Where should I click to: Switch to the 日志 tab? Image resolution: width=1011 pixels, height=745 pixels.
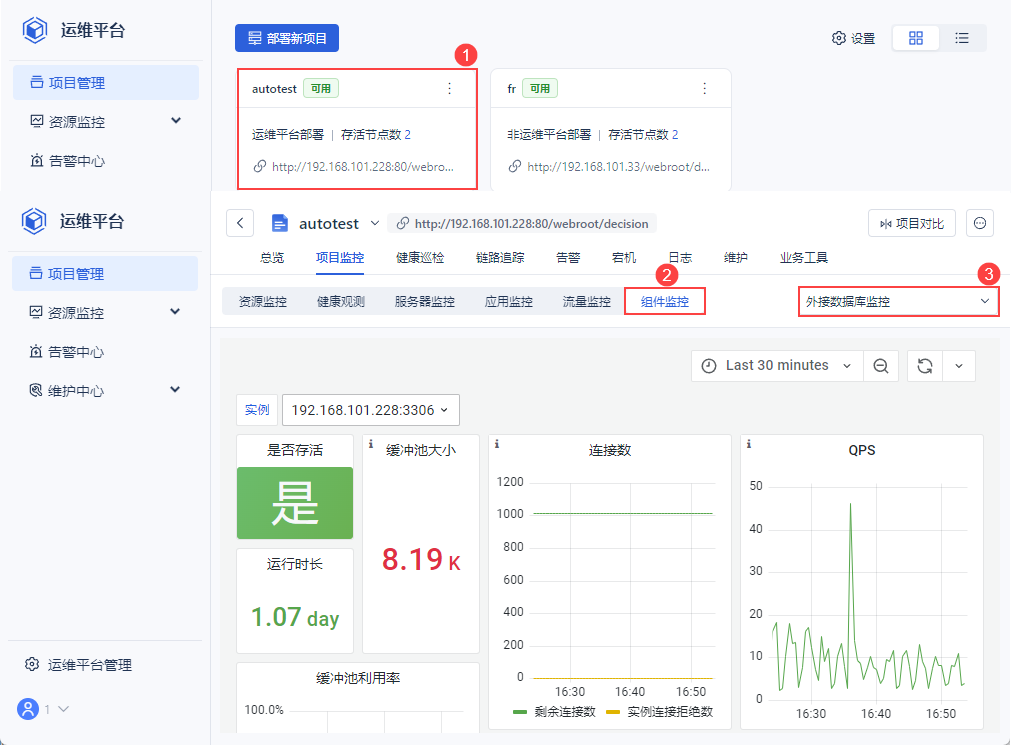[x=680, y=257]
